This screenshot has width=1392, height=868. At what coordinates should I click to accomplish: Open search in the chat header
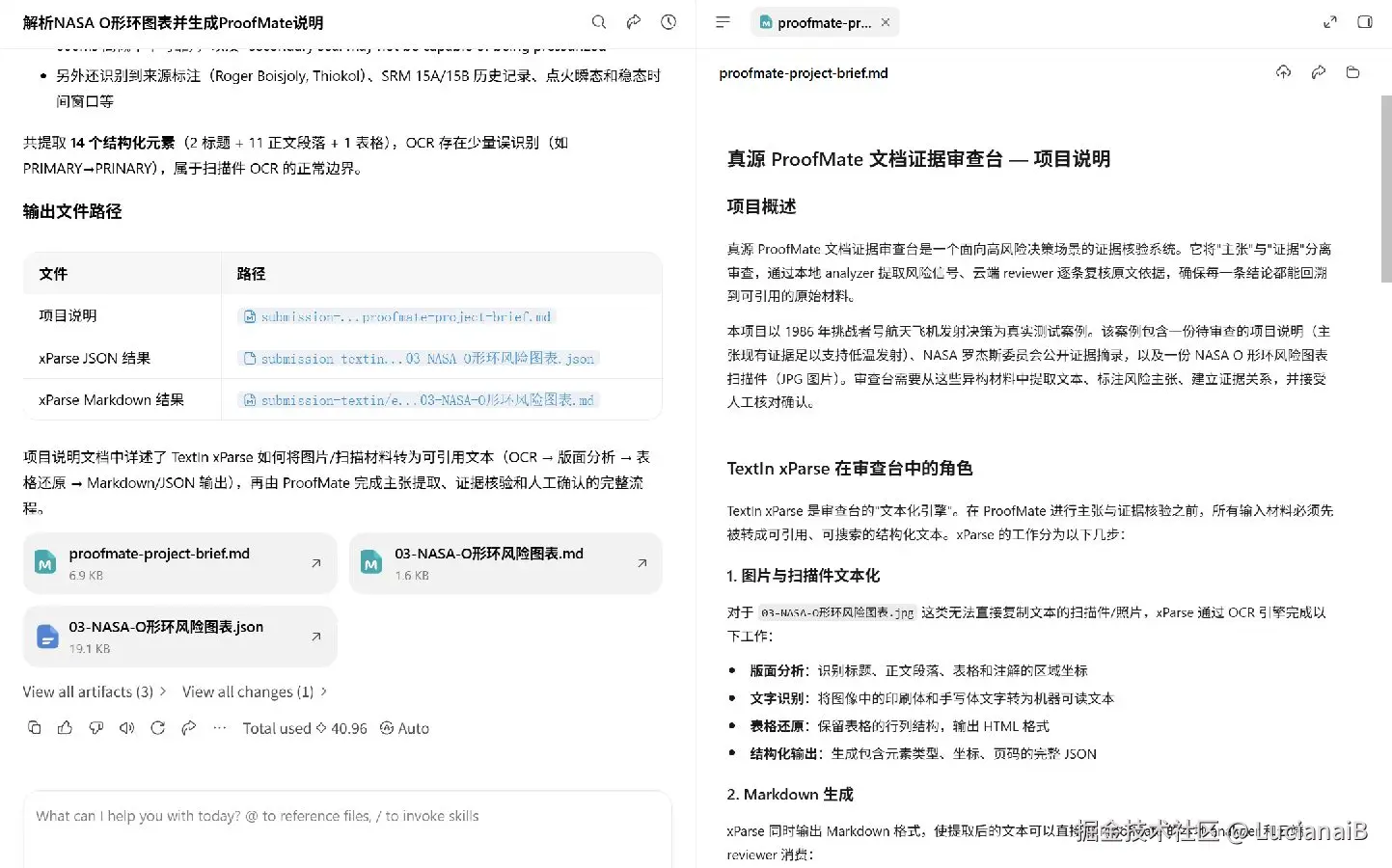click(599, 22)
